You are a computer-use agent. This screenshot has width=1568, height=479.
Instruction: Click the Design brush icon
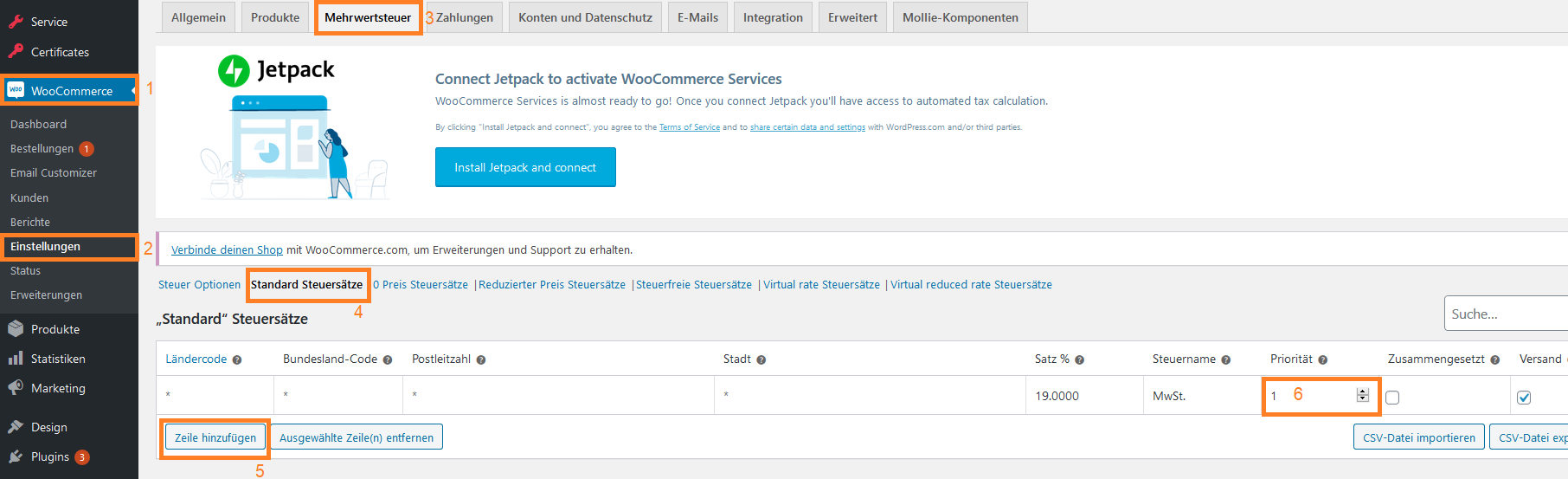pos(16,427)
